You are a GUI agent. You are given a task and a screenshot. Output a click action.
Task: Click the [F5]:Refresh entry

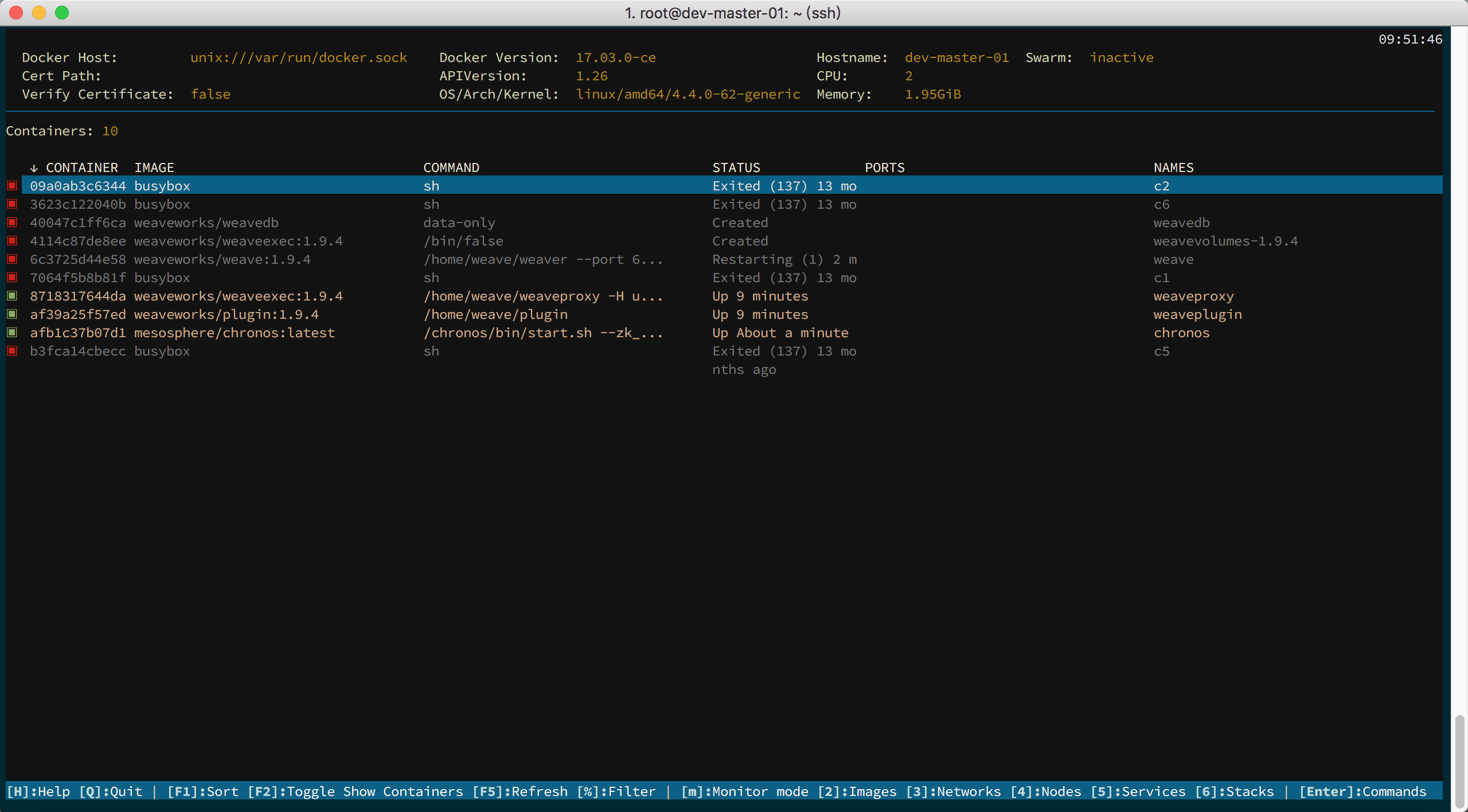tap(520, 791)
